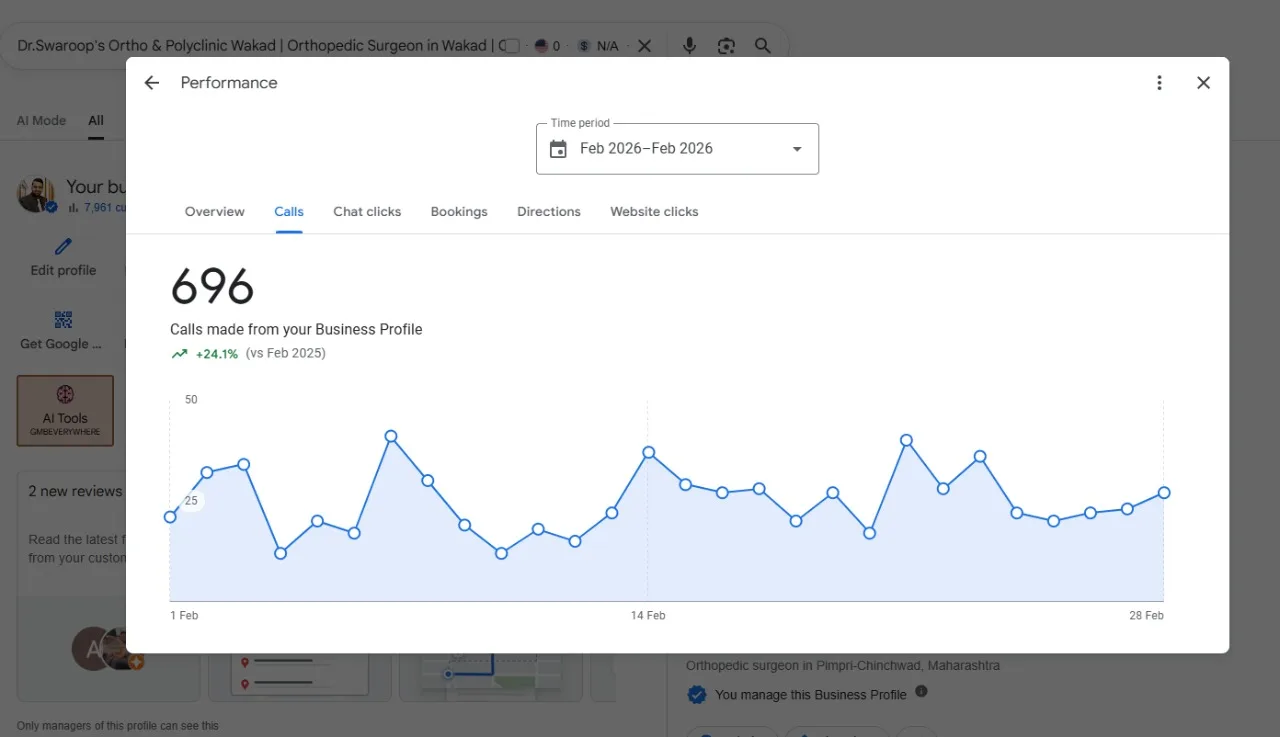Viewport: 1280px width, 737px height.
Task: Go back with the Performance arrow
Action: pyautogui.click(x=152, y=83)
